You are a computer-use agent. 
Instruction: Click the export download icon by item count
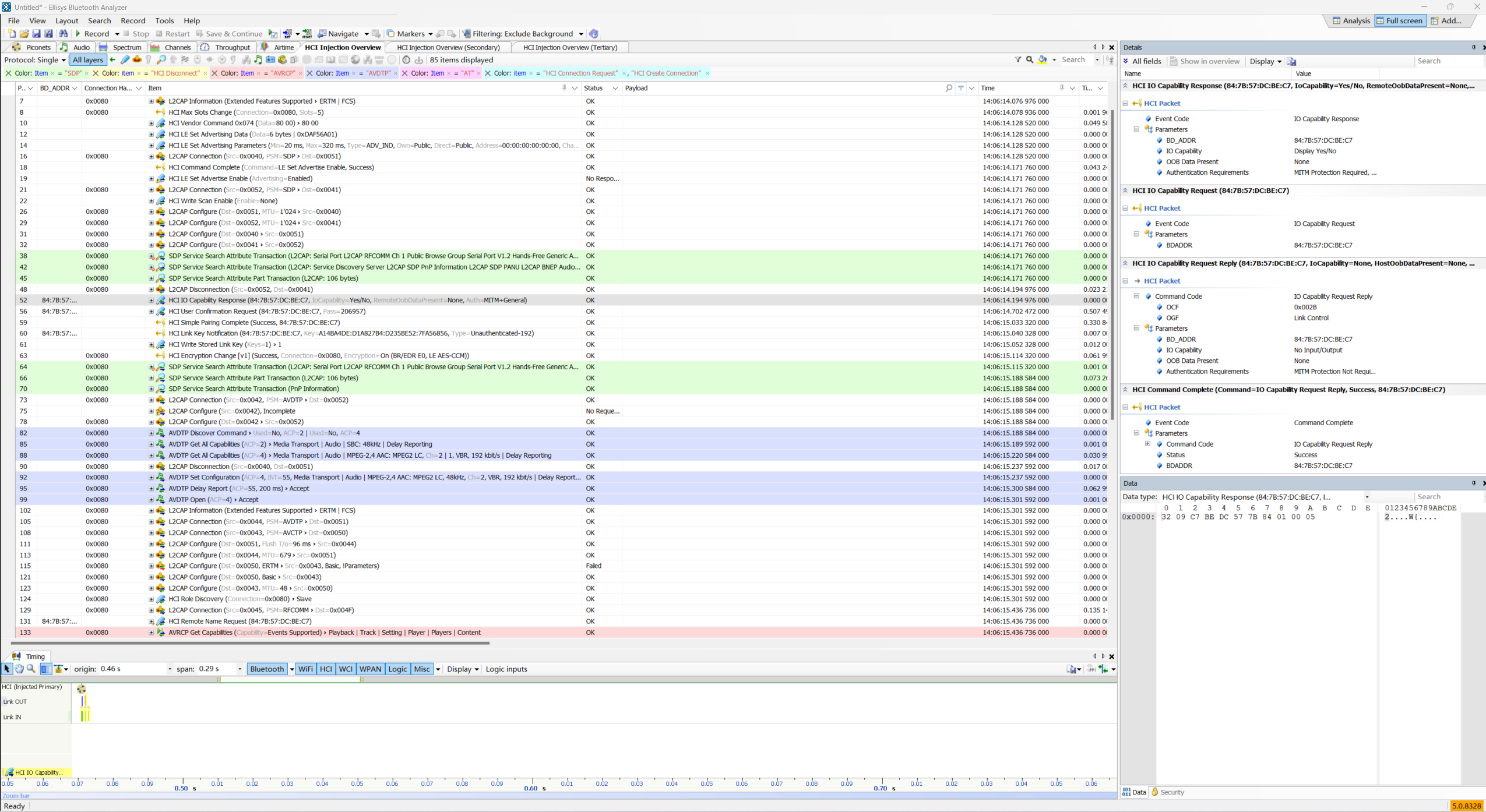[418, 59]
